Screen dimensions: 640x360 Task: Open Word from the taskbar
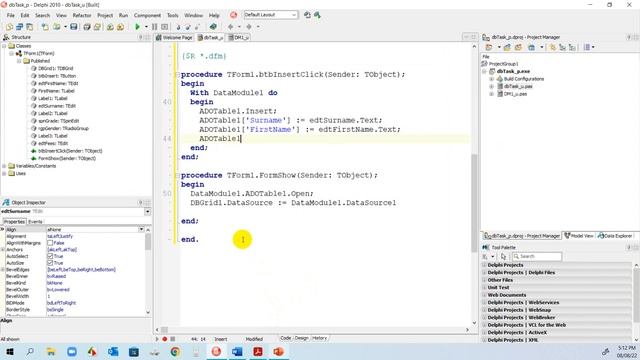237,351
